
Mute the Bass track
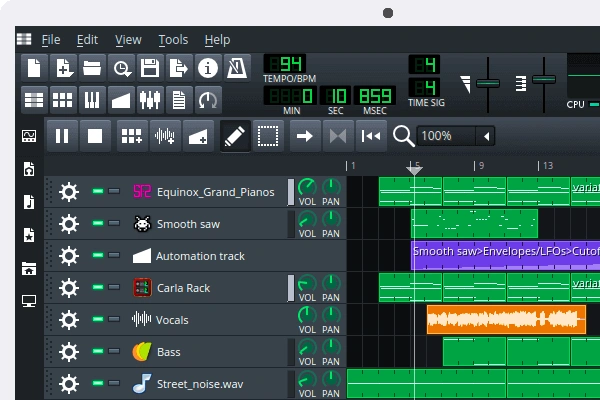click(98, 352)
